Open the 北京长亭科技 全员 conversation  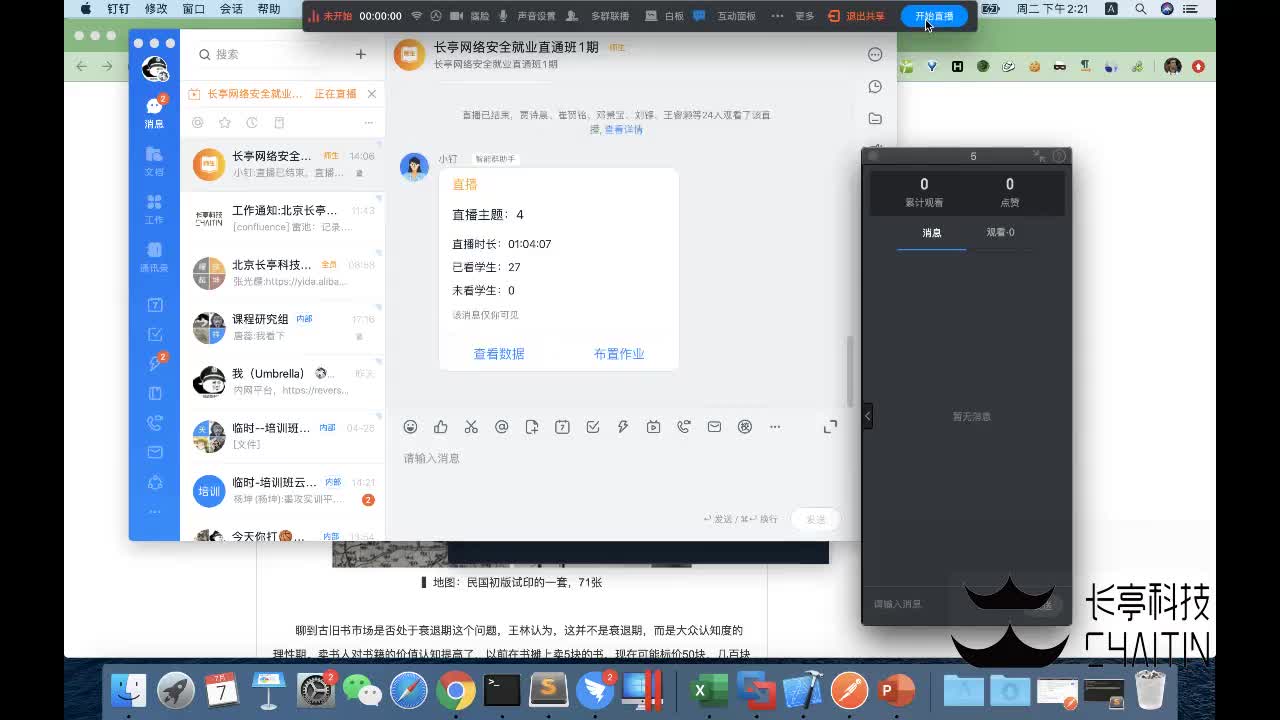(282, 272)
